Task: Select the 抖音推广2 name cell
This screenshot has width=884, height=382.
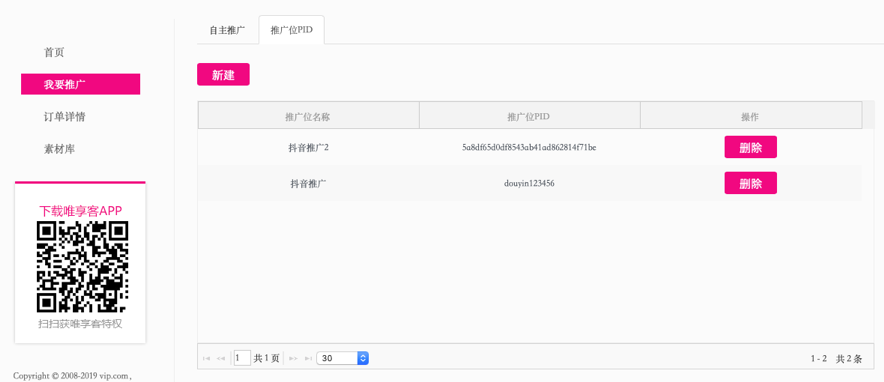Action: 308,147
